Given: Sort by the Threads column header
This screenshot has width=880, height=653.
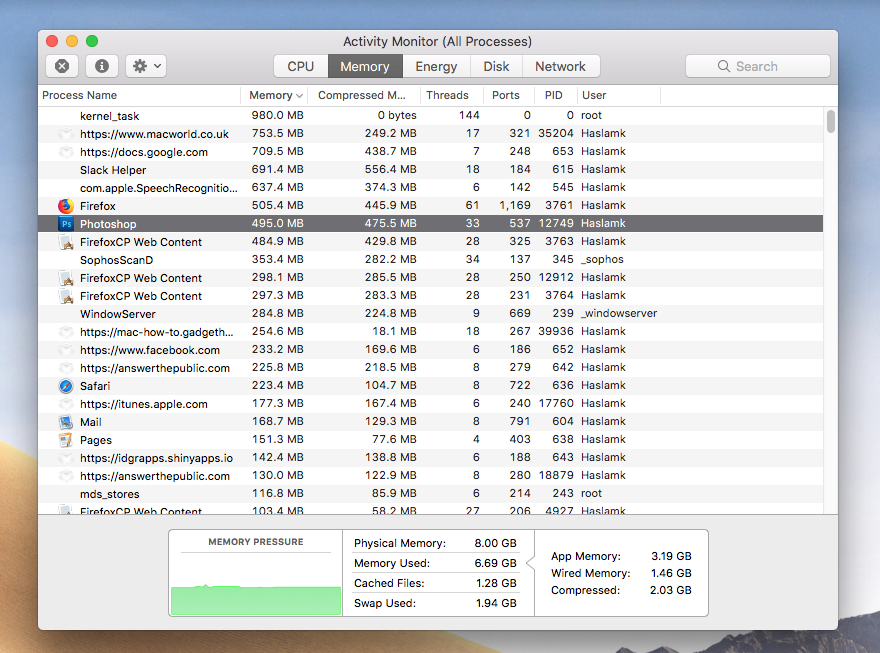Looking at the screenshot, I should pos(451,95).
